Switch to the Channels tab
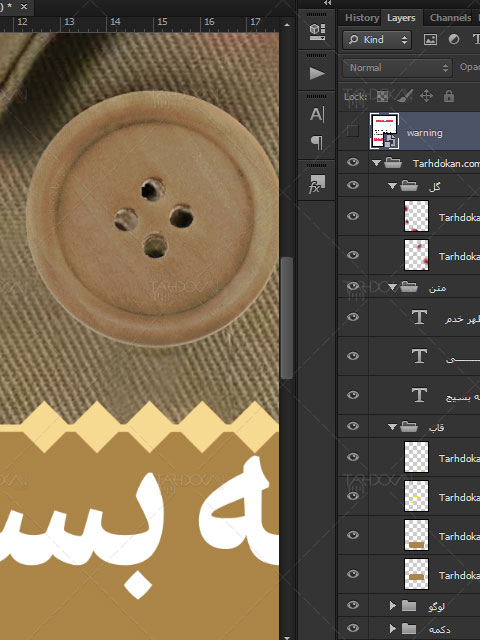Viewport: 480px width, 640px height. (450, 18)
